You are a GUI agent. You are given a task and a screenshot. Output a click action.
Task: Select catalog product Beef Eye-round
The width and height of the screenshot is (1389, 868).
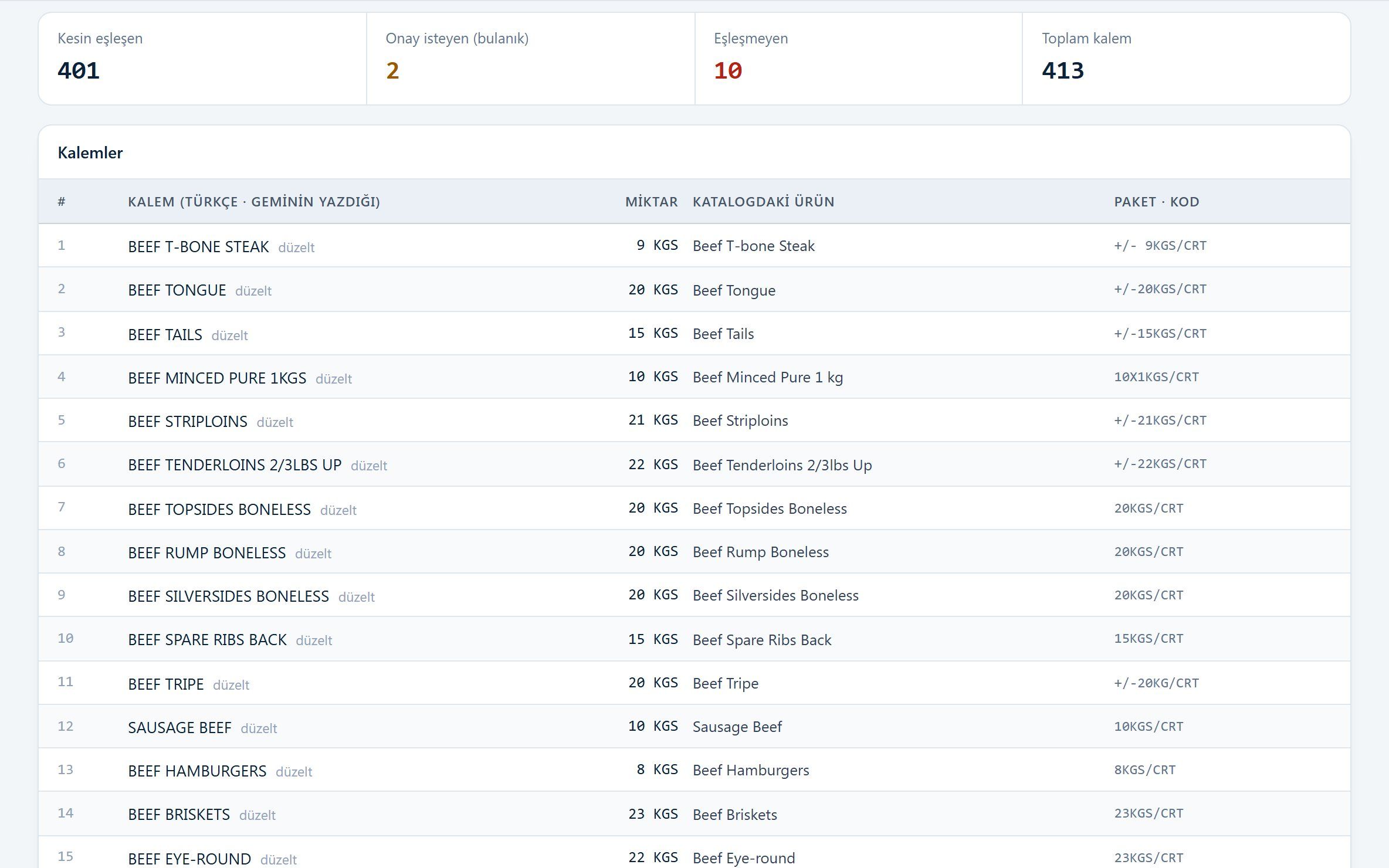tap(744, 858)
